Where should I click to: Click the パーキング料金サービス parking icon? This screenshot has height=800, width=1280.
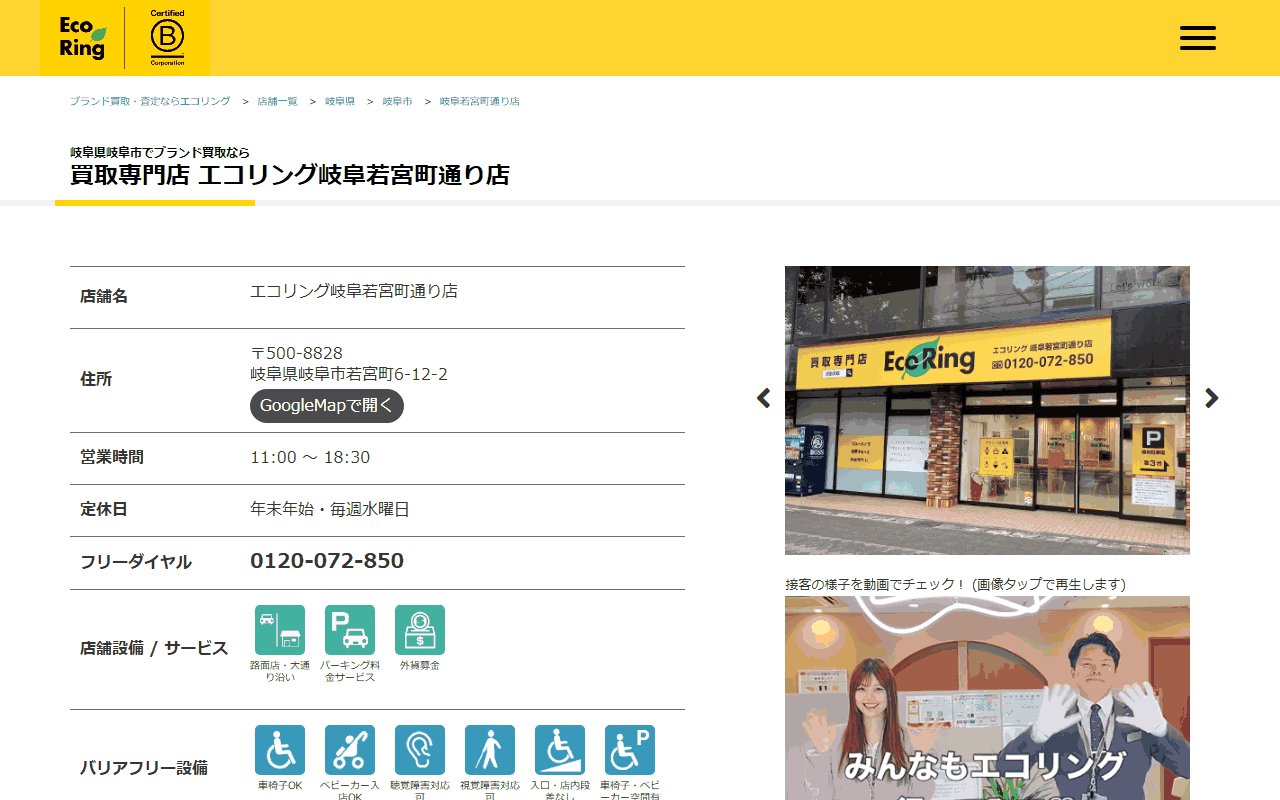pyautogui.click(x=350, y=630)
